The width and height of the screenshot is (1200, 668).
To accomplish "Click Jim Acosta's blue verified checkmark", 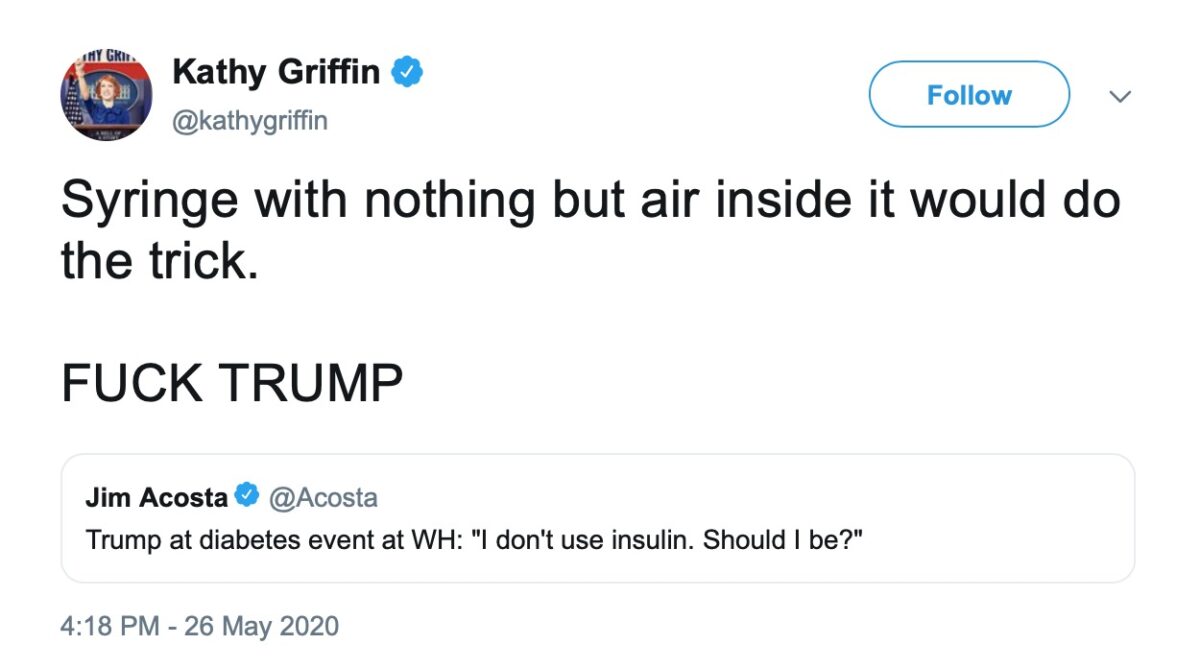I will click(246, 496).
